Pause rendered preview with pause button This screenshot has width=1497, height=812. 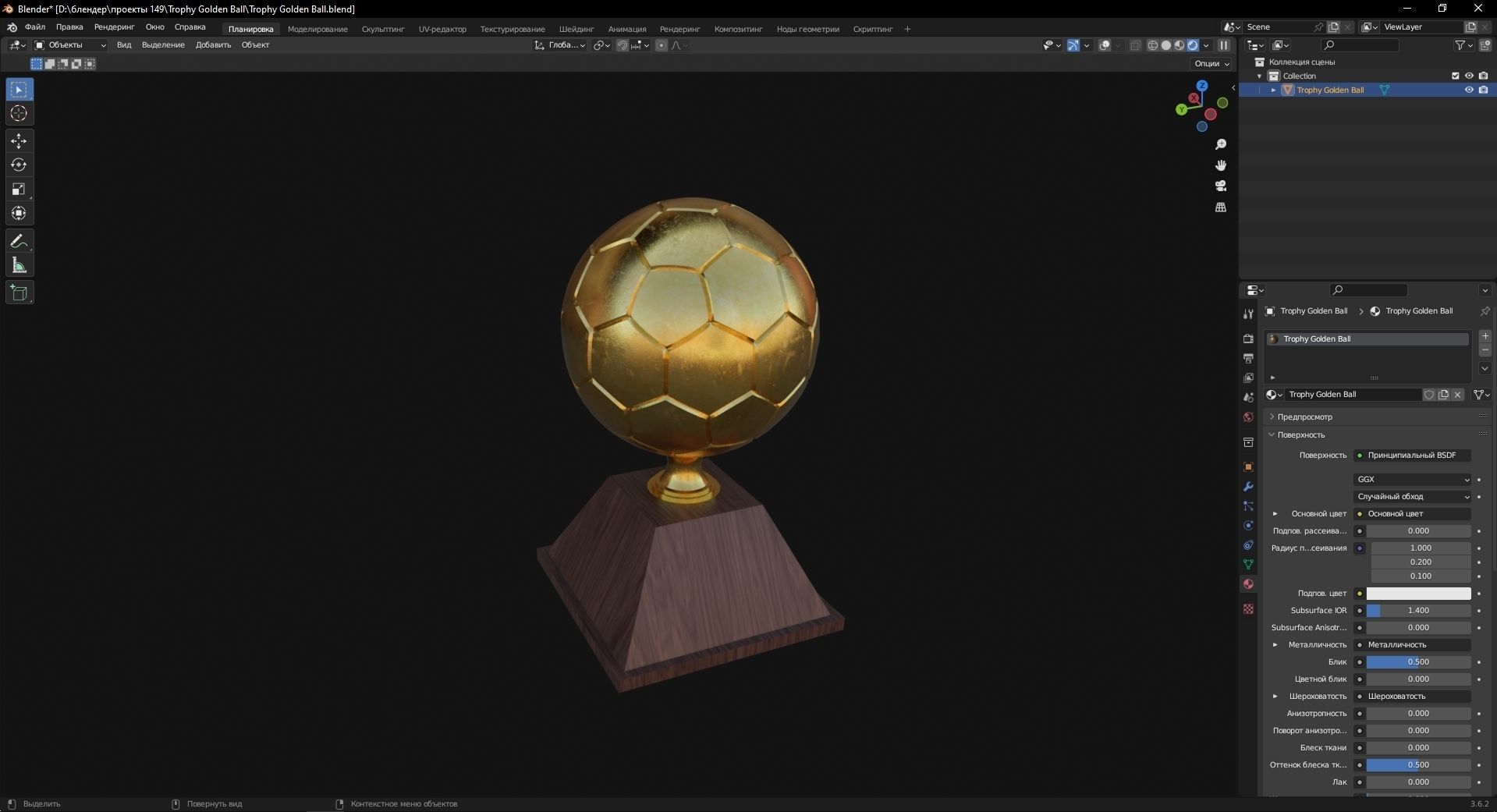[1224, 45]
